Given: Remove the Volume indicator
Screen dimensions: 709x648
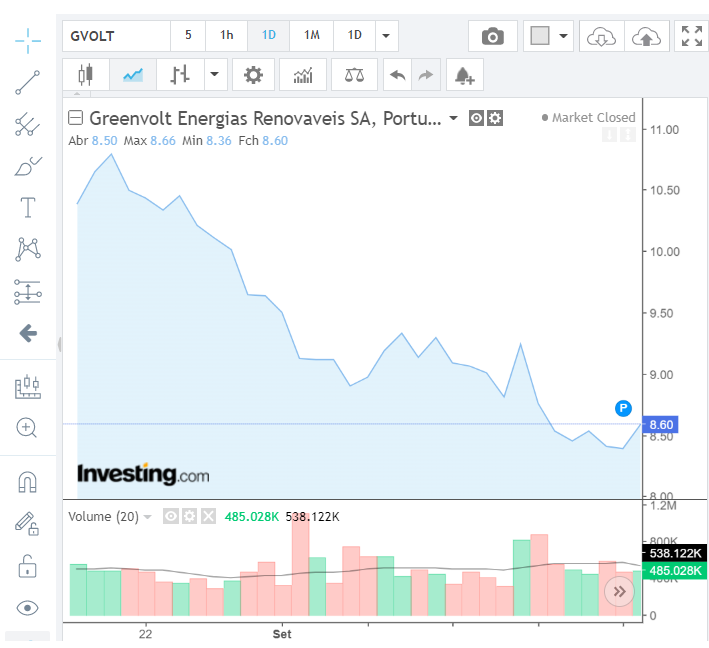Looking at the screenshot, I should 208,516.
